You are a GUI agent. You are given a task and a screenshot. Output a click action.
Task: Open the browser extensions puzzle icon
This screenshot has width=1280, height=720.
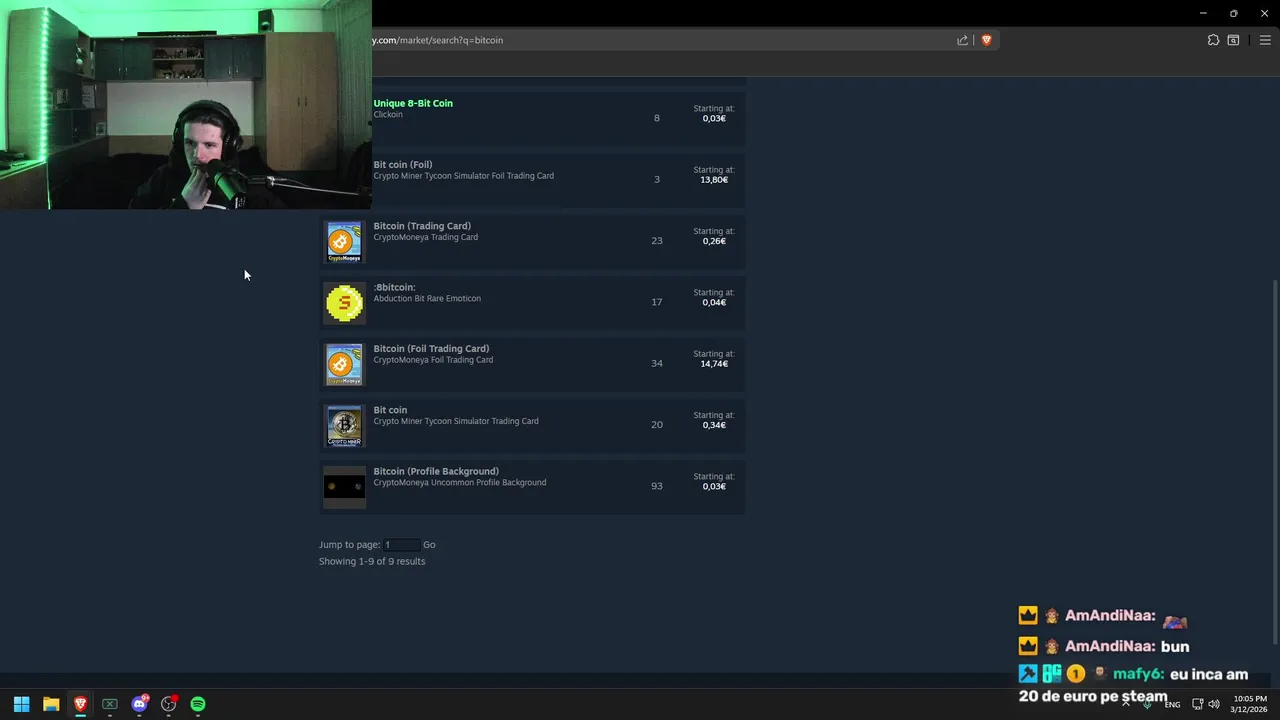(1213, 40)
